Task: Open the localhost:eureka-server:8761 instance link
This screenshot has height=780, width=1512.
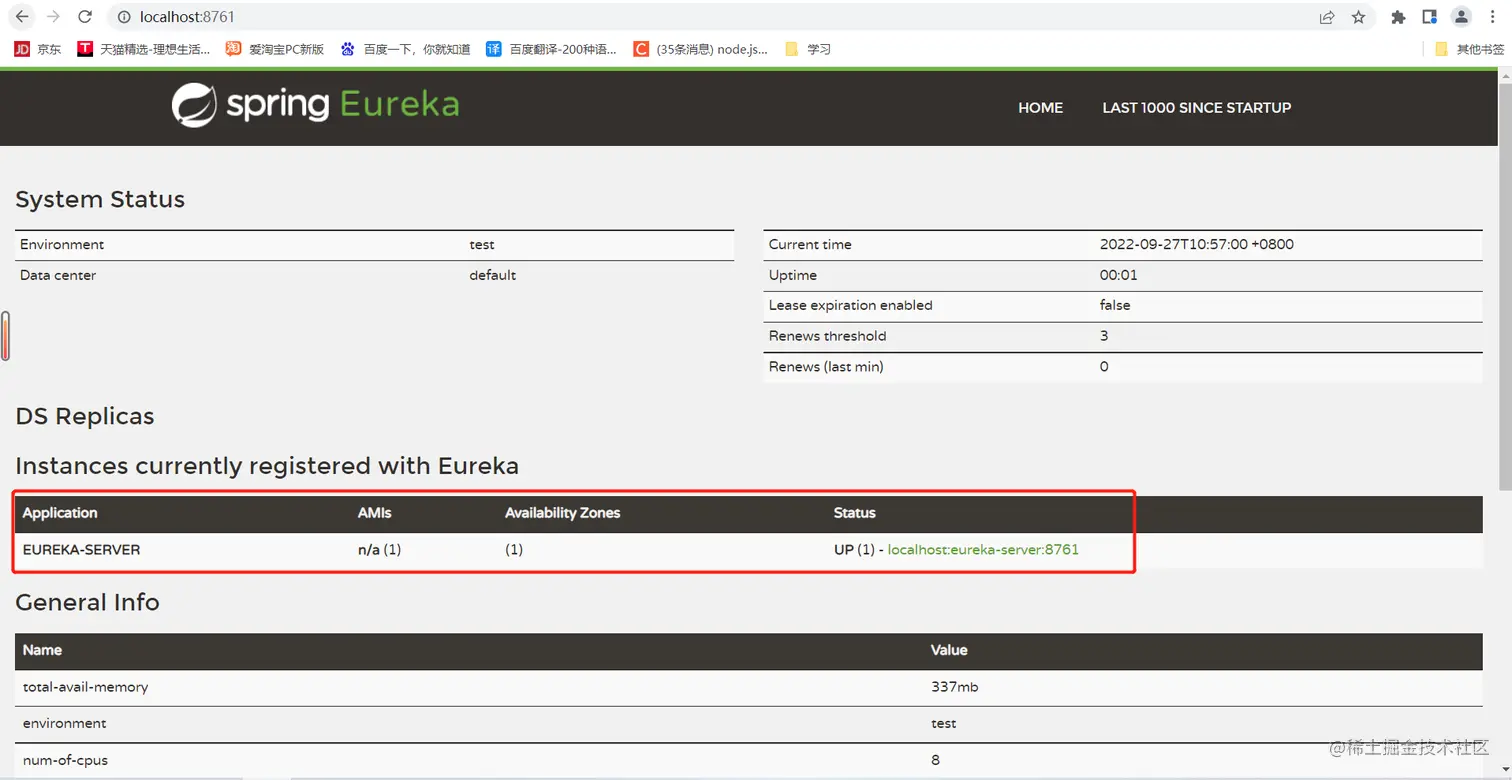Action: tap(983, 549)
